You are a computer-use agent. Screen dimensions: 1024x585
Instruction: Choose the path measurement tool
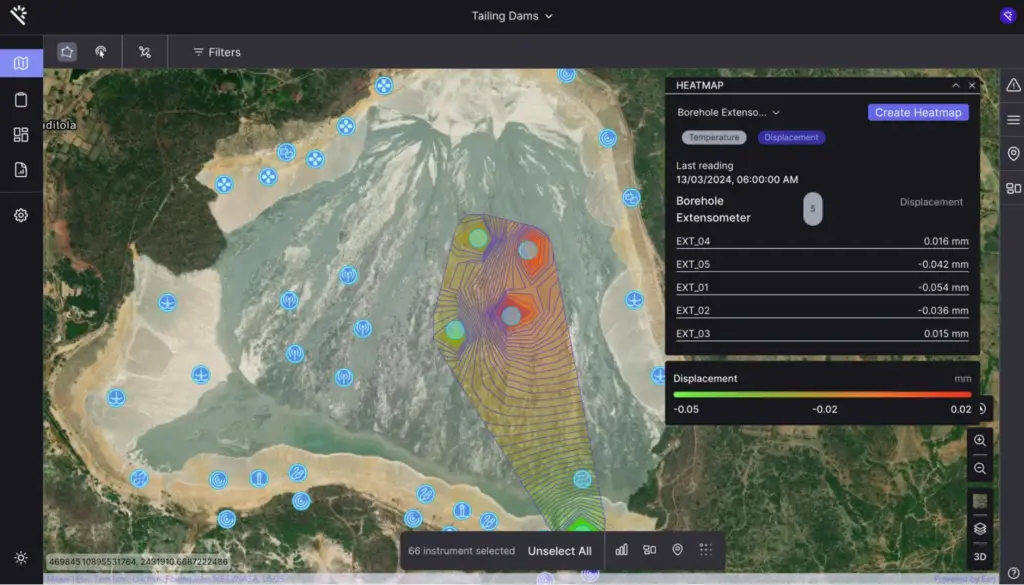tap(145, 52)
